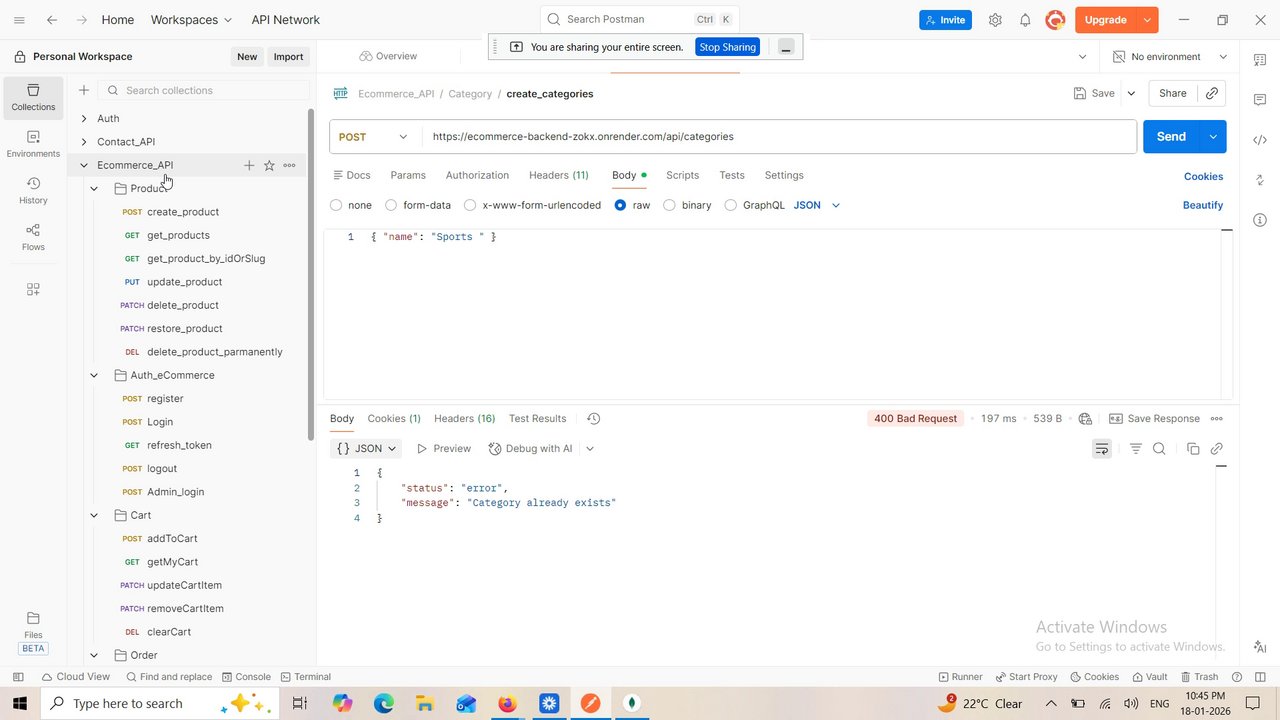The height and width of the screenshot is (720, 1280).
Task: Go back with the left arrow
Action: click(x=52, y=20)
